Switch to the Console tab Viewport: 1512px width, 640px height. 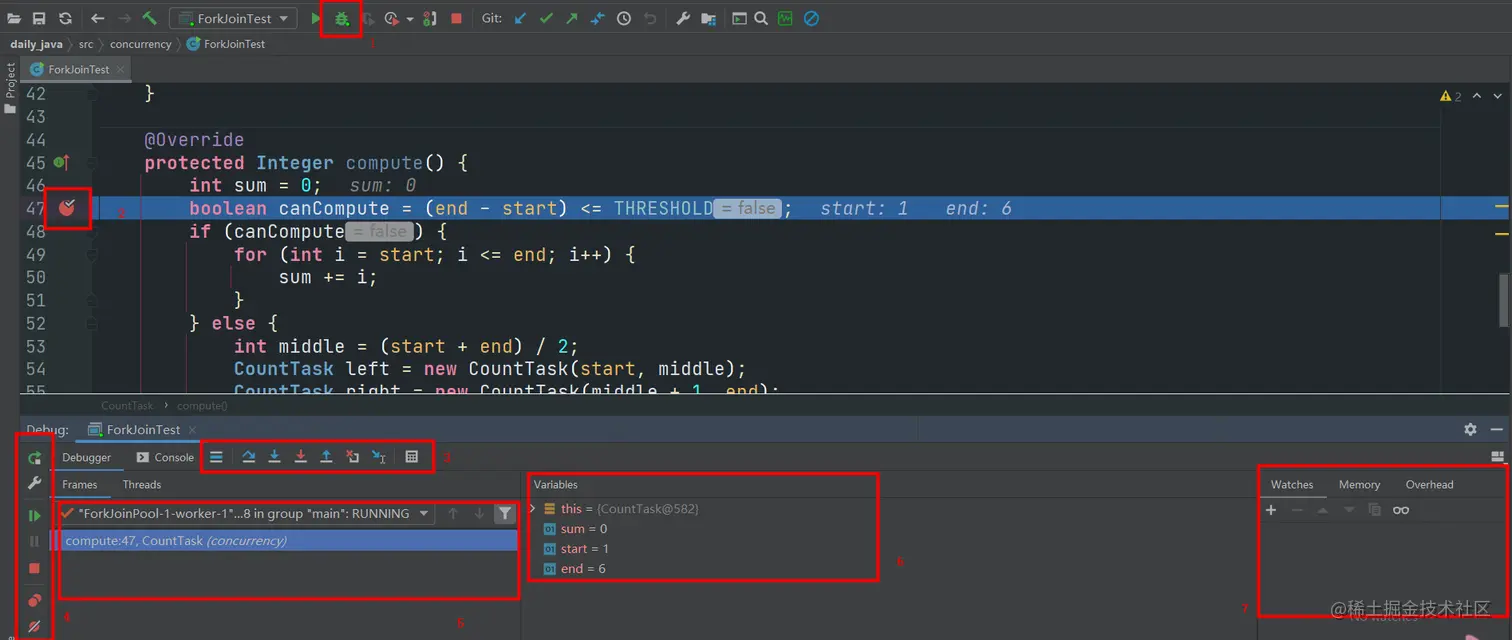pyautogui.click(x=165, y=457)
